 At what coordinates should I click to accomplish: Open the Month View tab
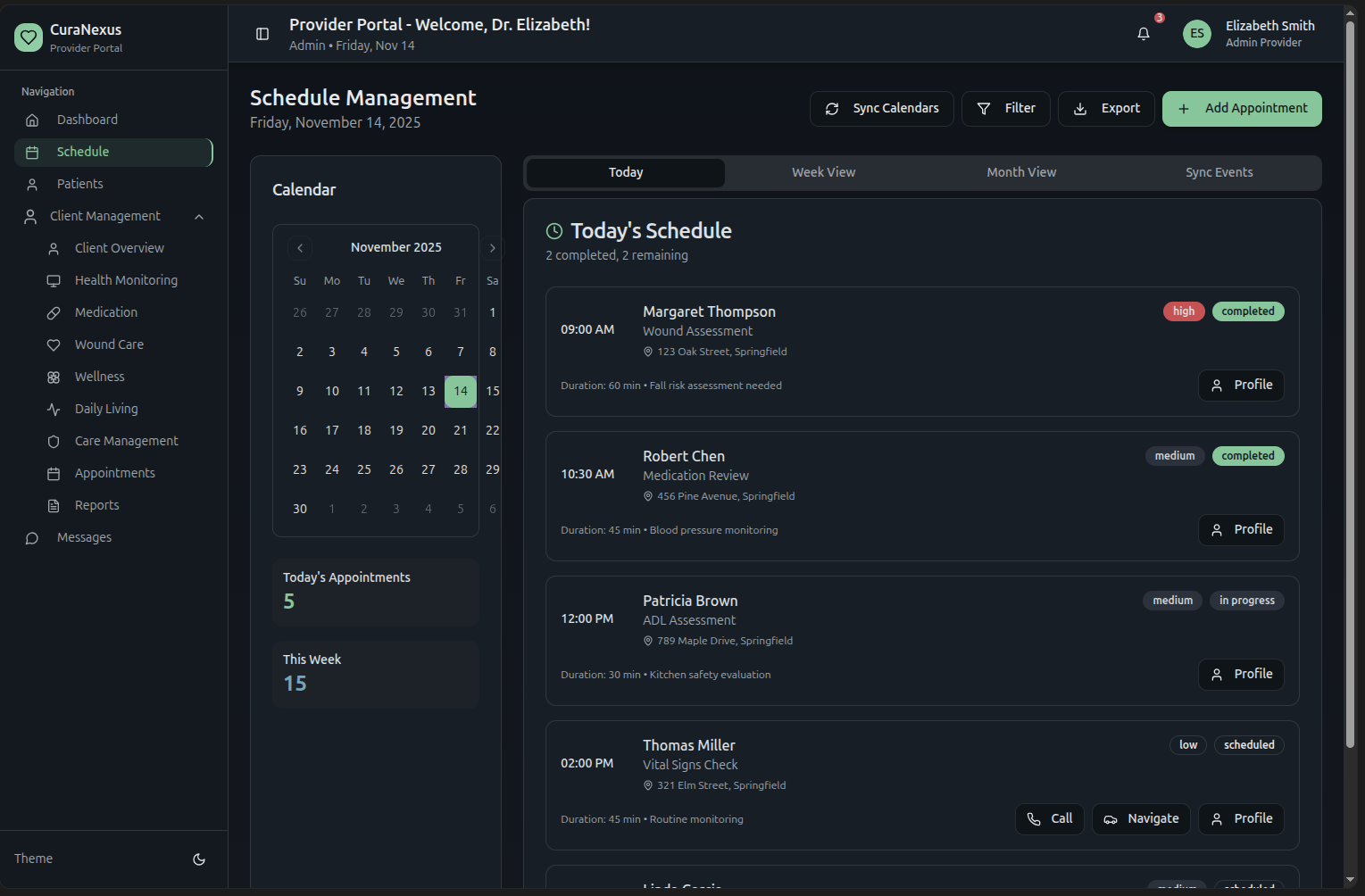(x=1021, y=172)
